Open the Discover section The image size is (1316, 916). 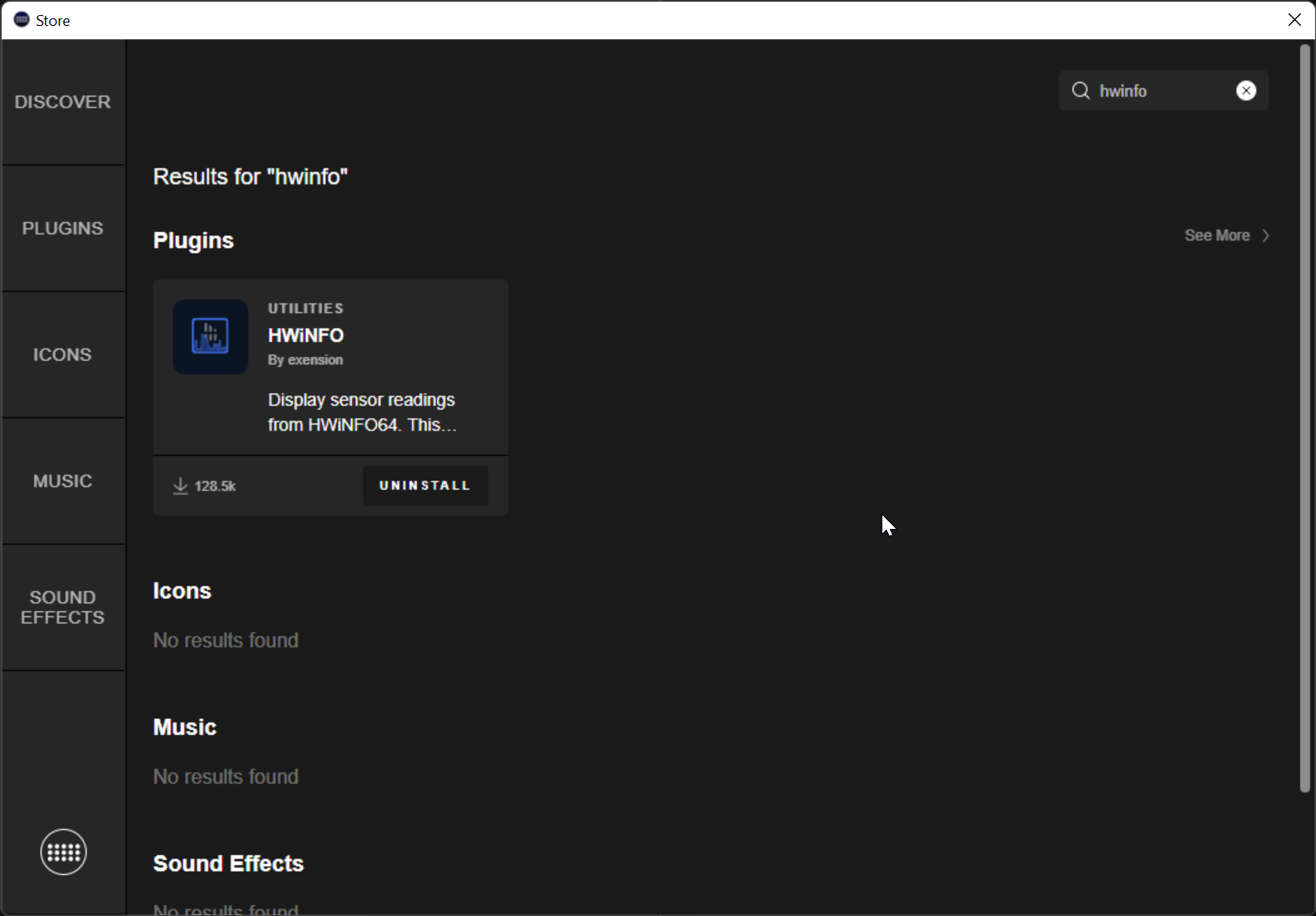click(x=63, y=102)
